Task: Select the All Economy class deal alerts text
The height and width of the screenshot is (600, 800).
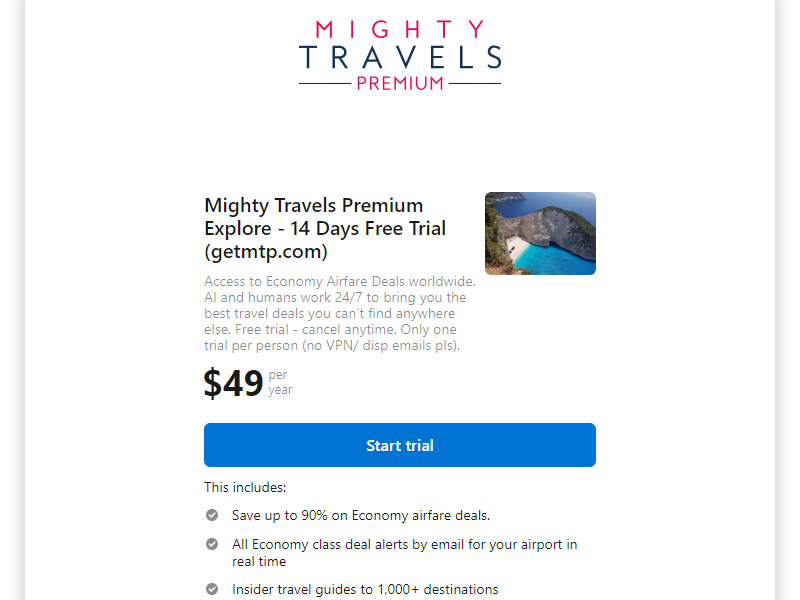Action: tap(405, 553)
